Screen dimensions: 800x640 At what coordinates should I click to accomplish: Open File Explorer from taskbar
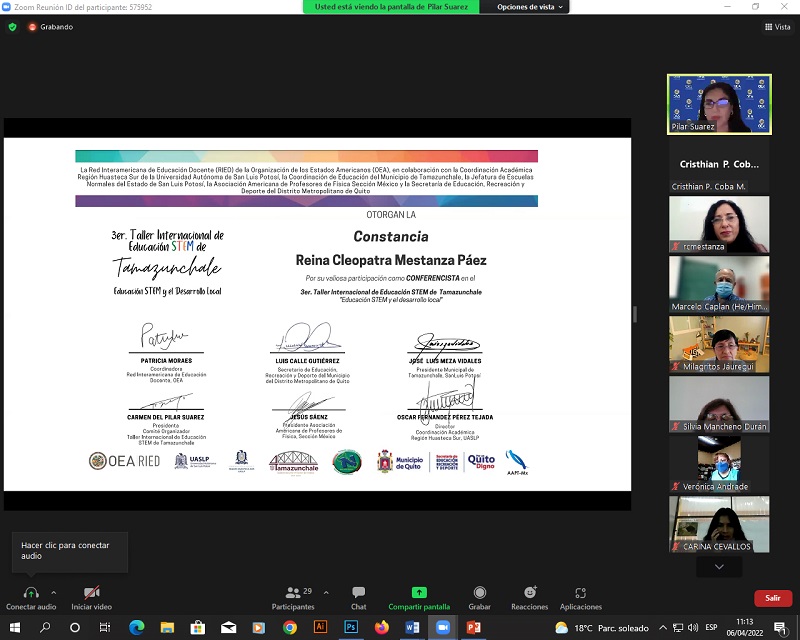click(x=167, y=627)
